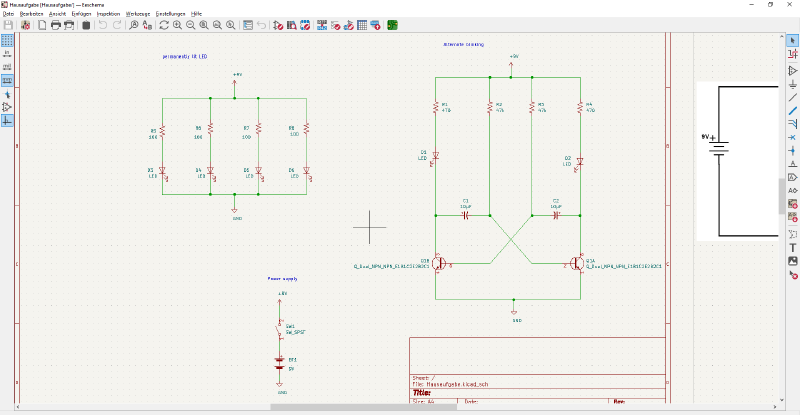Screen dimensions: 800x415
Task: Zoom out of the schematic
Action: click(x=190, y=25)
